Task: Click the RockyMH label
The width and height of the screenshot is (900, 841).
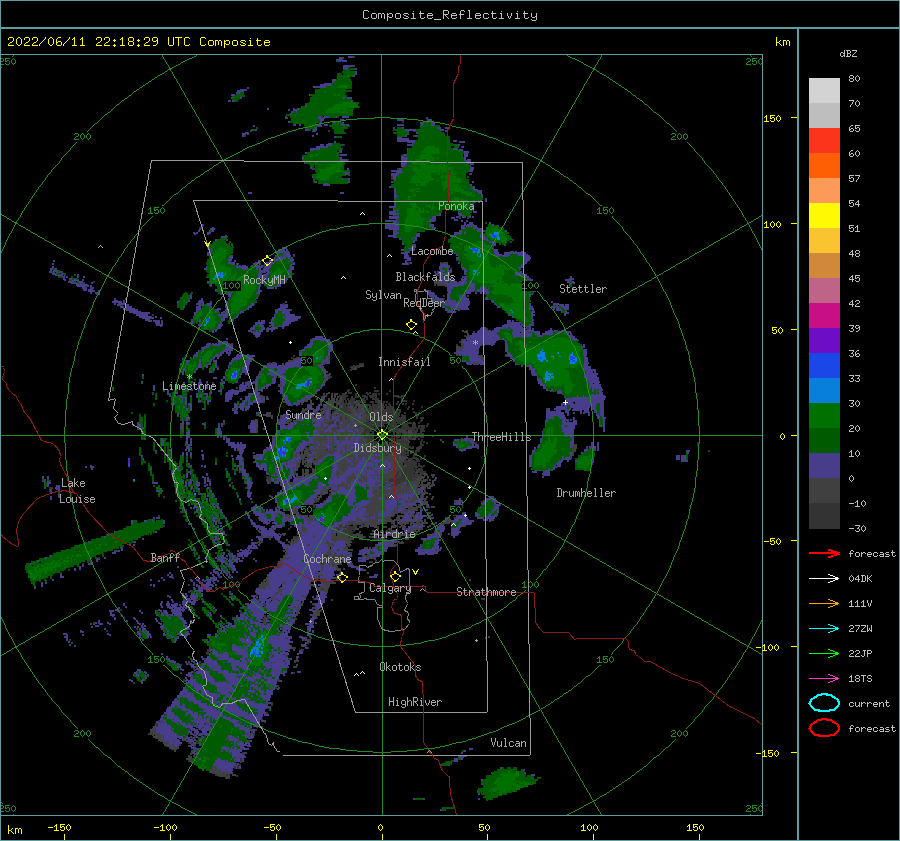Action: [264, 280]
